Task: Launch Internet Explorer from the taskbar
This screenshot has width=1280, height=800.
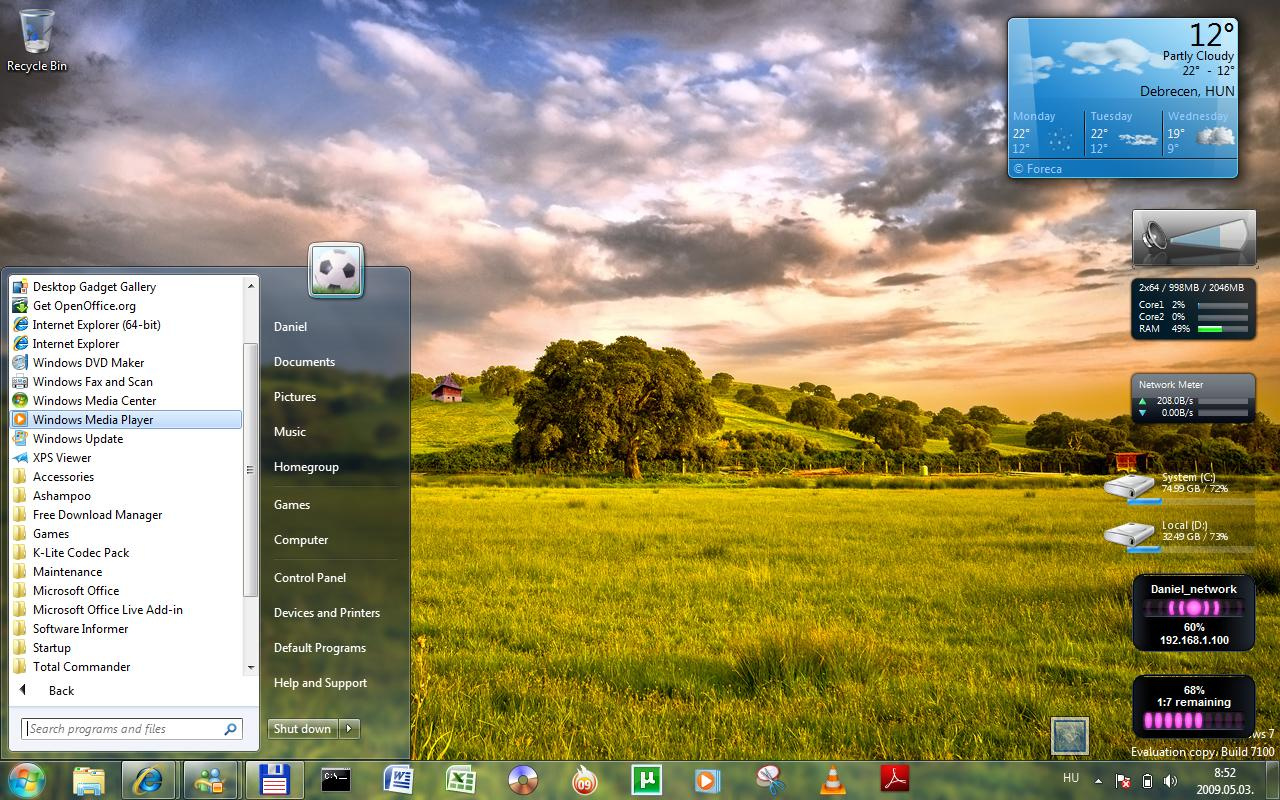Action: click(149, 780)
